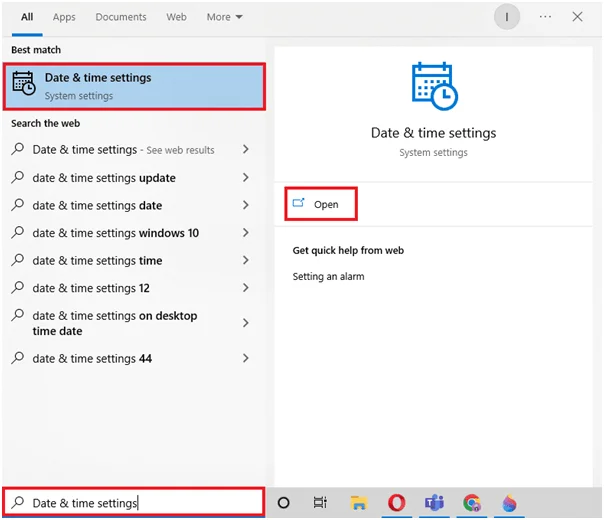Switch to the Documents tab
This screenshot has height=520, width=604.
121,17
